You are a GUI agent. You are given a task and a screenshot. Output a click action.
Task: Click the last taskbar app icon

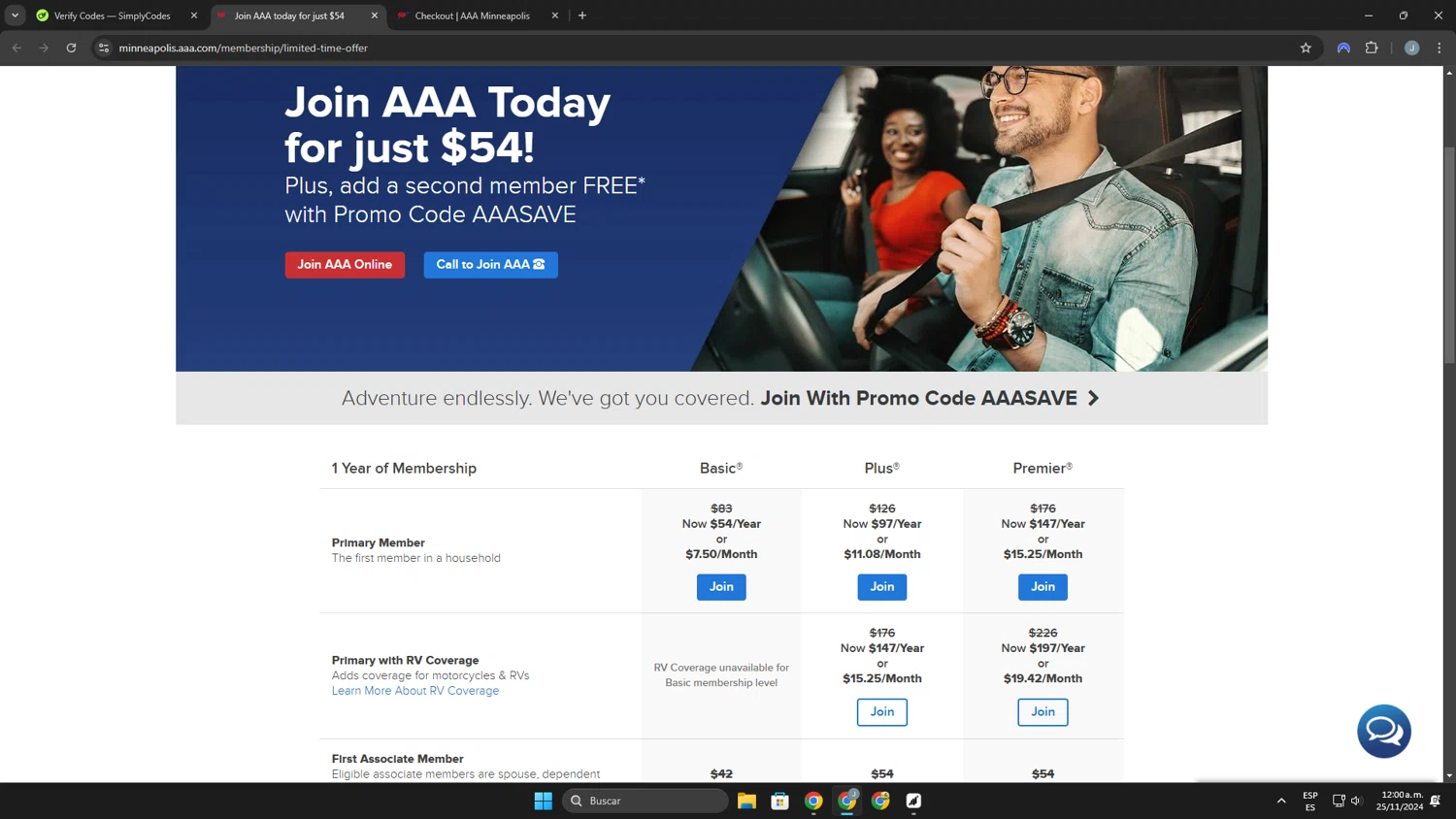[913, 801]
